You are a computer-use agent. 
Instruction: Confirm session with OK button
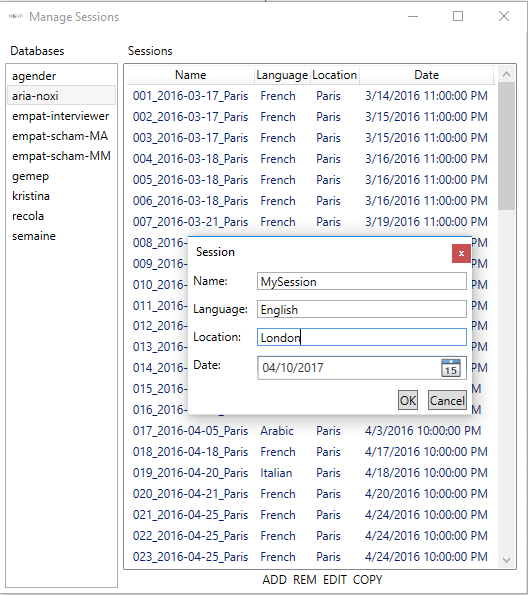[x=408, y=400]
